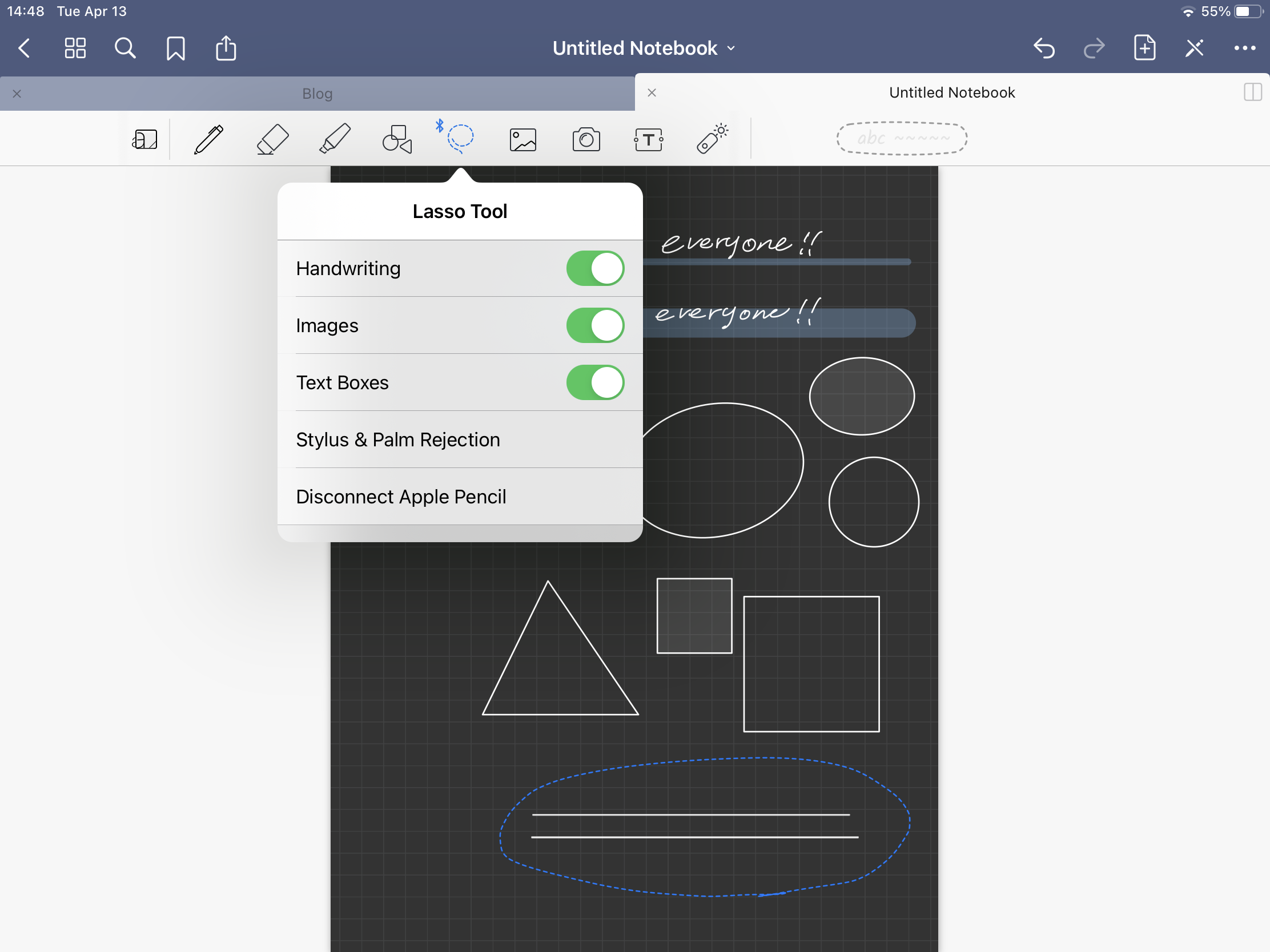
Task: Open the Image insert tool
Action: [x=523, y=139]
